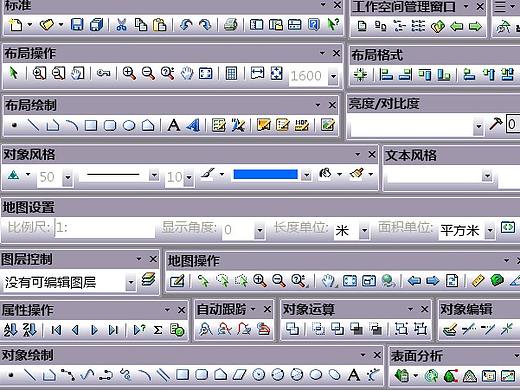This screenshot has width=520, height=390.
Task: Click the globe full-extent icon in map operations
Action: pos(388,281)
